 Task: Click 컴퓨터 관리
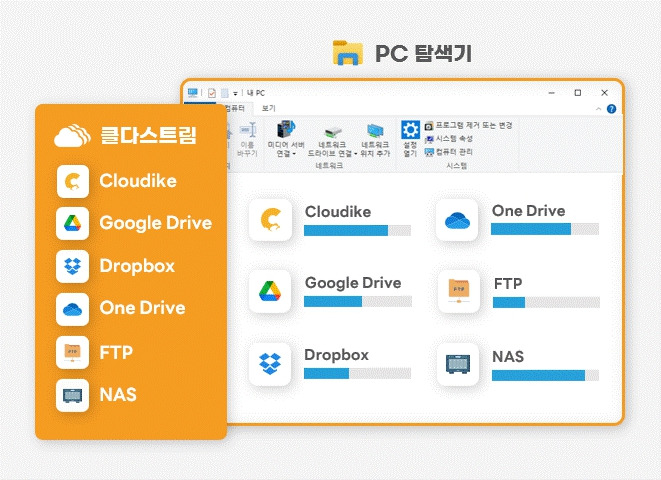449,152
